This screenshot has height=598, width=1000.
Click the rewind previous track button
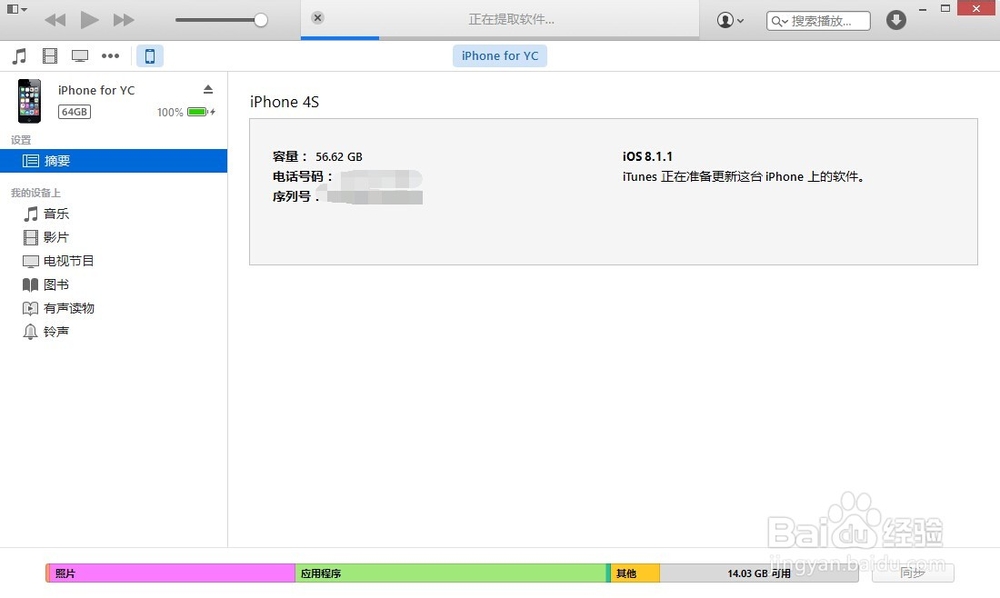[55, 20]
